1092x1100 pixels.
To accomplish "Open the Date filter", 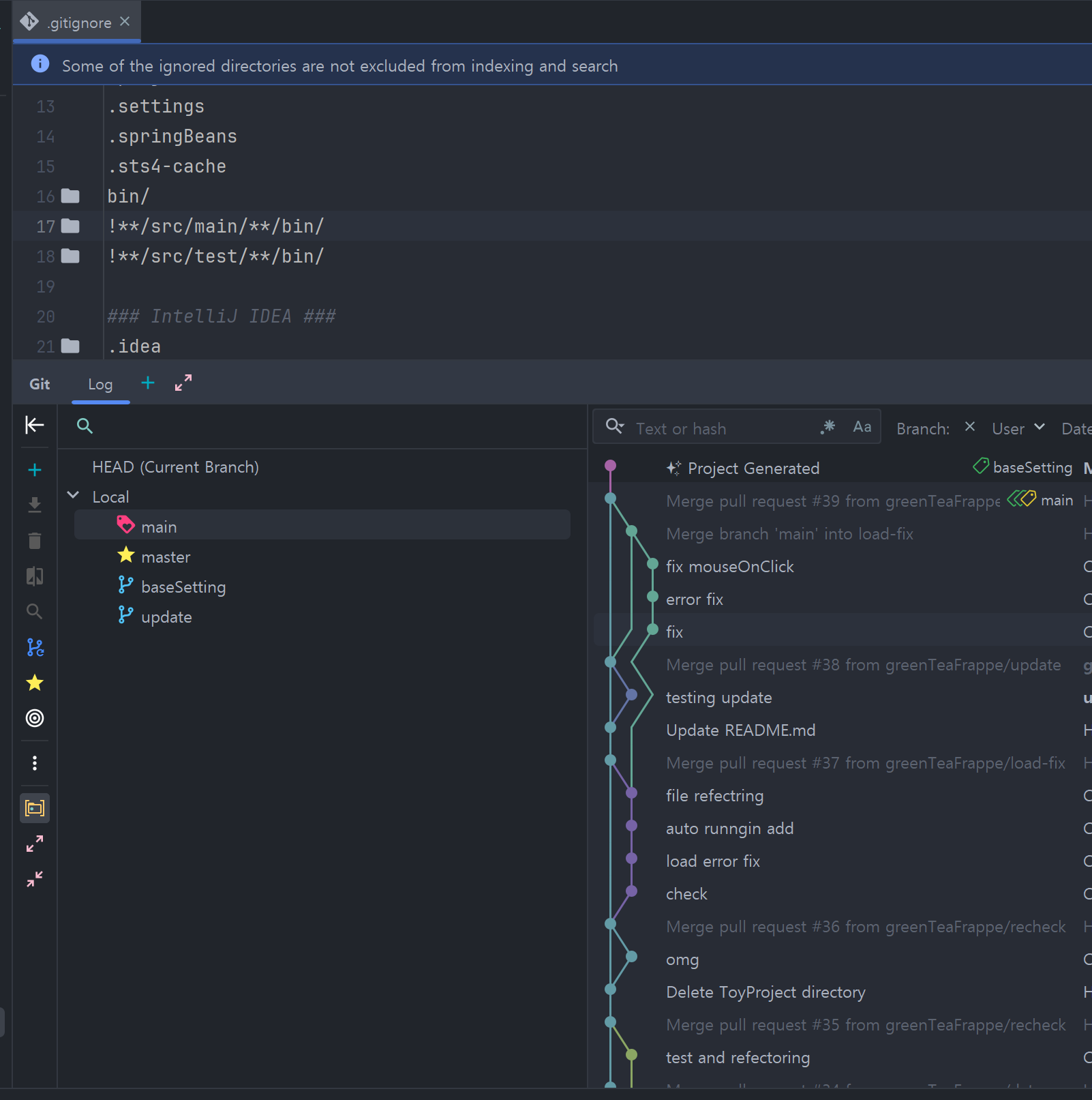I will pos(1076,429).
